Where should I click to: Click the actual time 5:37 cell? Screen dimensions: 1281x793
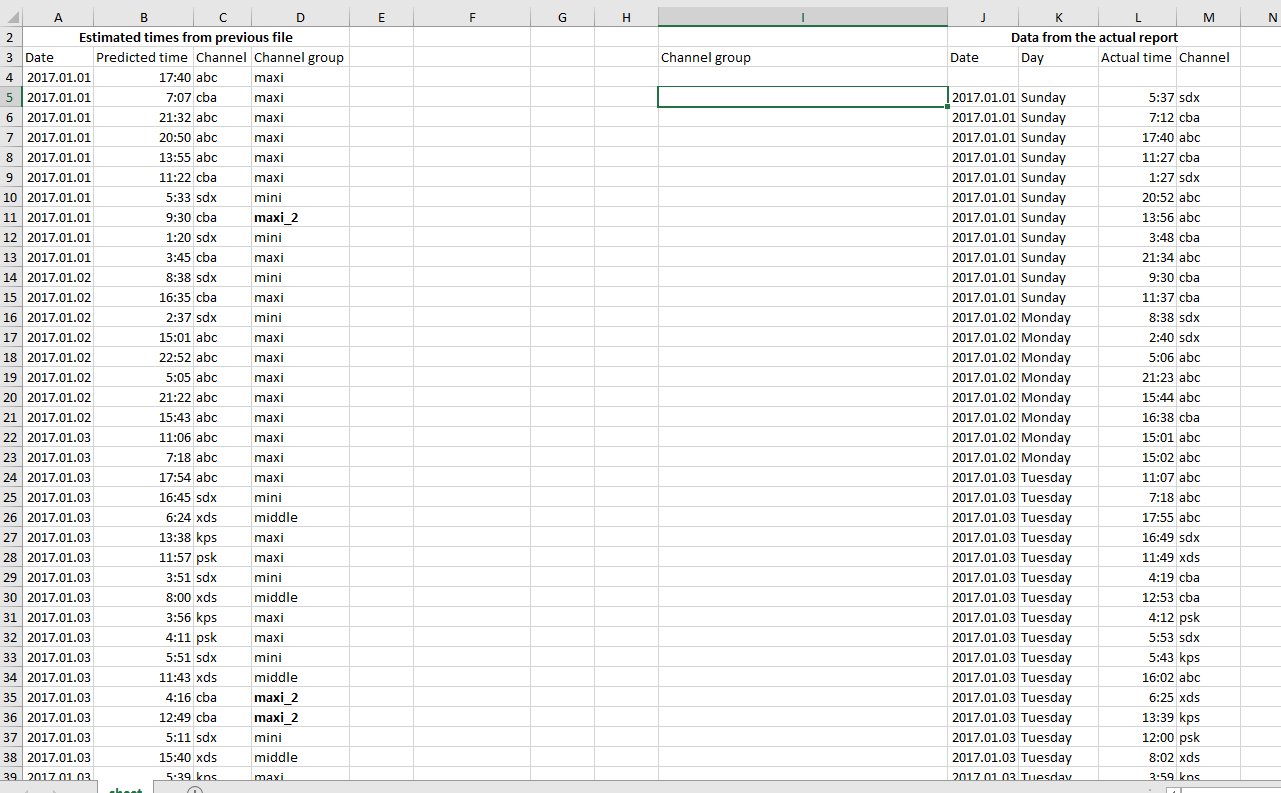(1138, 97)
